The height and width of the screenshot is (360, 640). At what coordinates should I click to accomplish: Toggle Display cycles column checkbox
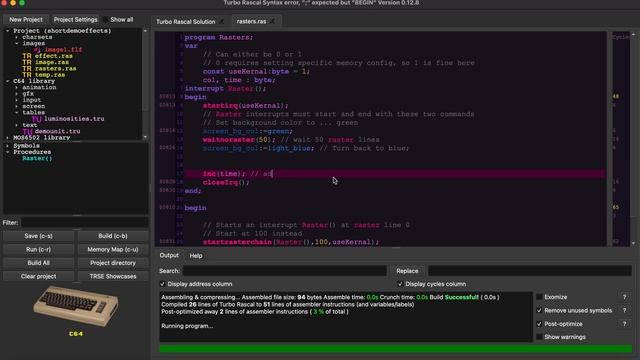point(400,284)
